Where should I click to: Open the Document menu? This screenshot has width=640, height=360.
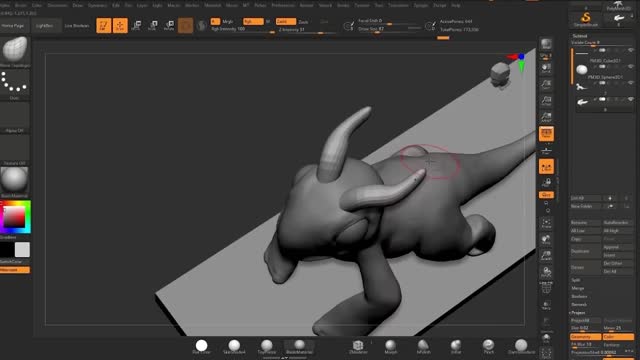point(58,5)
